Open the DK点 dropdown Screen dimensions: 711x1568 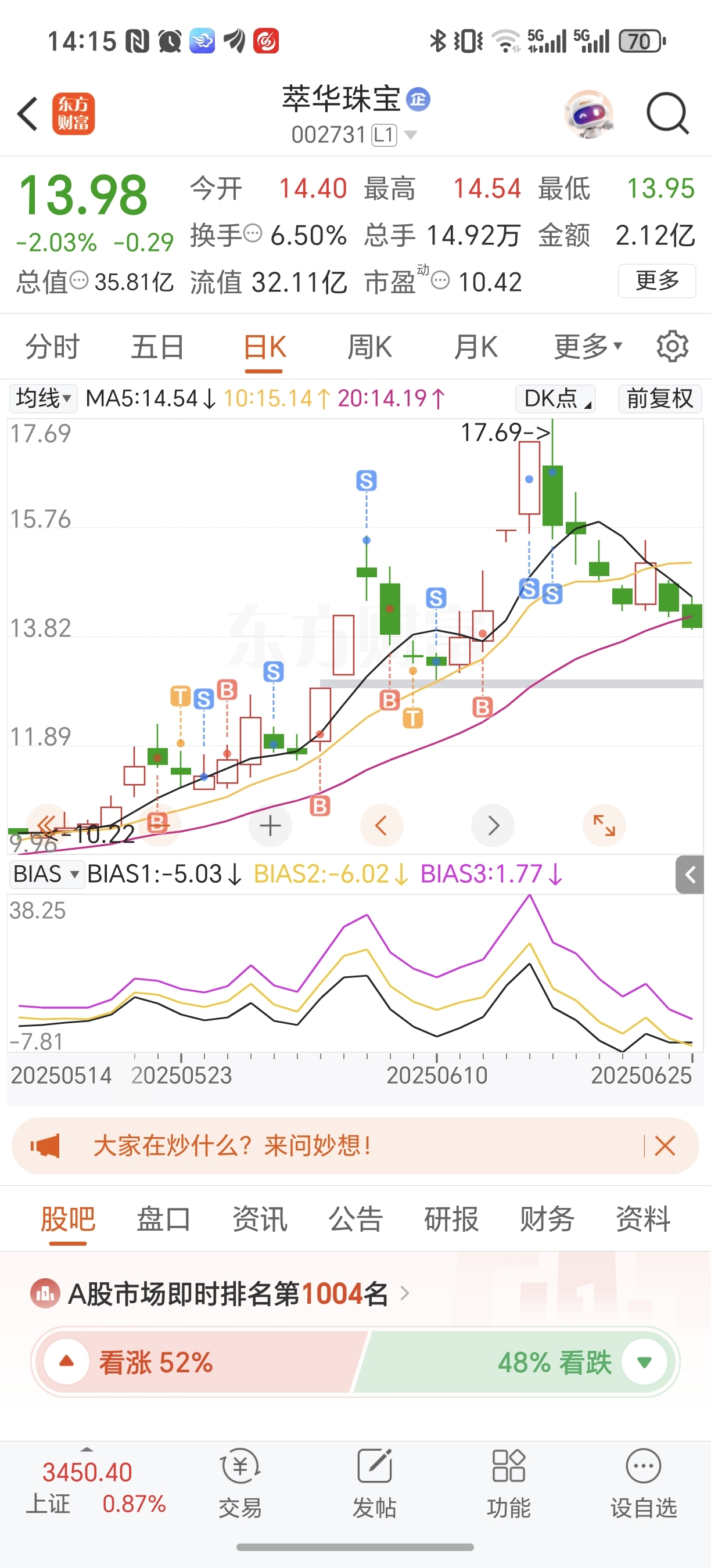(x=555, y=399)
